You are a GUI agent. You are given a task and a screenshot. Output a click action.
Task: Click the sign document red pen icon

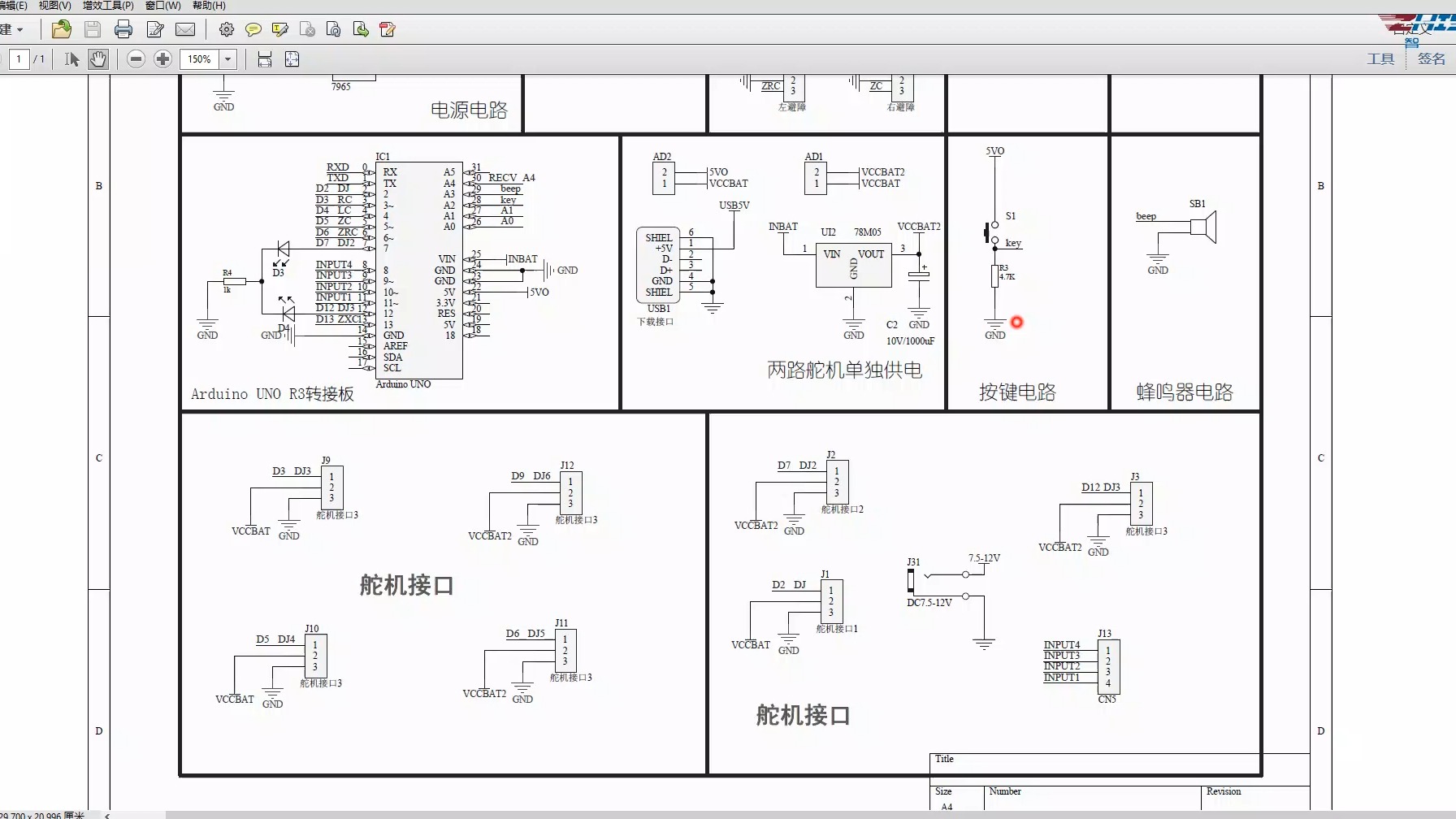click(x=388, y=30)
